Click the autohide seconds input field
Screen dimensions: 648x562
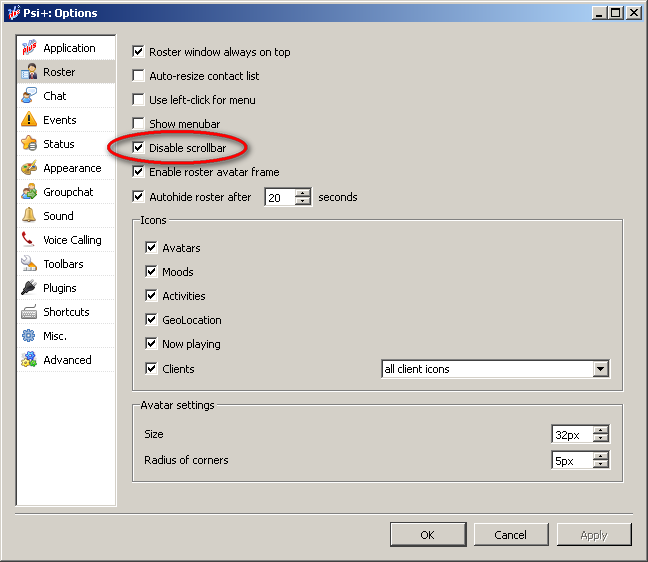coord(279,198)
